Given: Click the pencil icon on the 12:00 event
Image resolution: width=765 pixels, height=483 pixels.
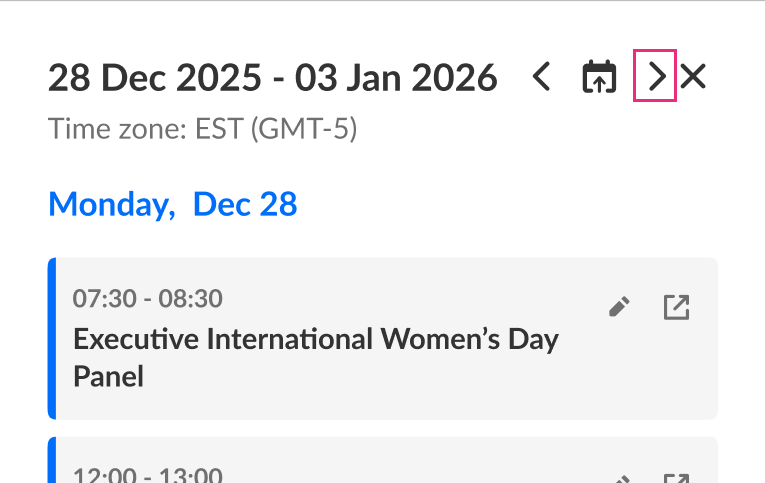Looking at the screenshot, I should point(620,478).
